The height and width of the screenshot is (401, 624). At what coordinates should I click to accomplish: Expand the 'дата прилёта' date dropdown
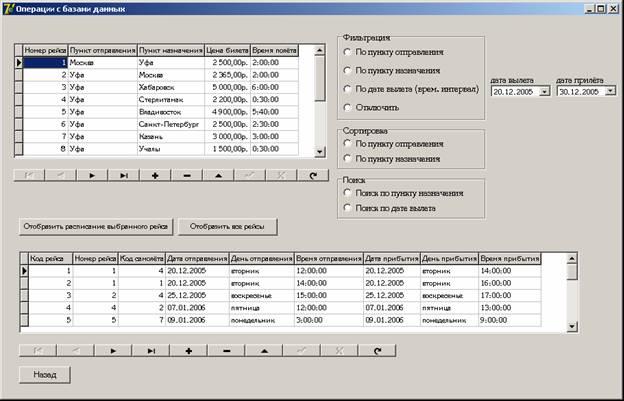coord(609,91)
